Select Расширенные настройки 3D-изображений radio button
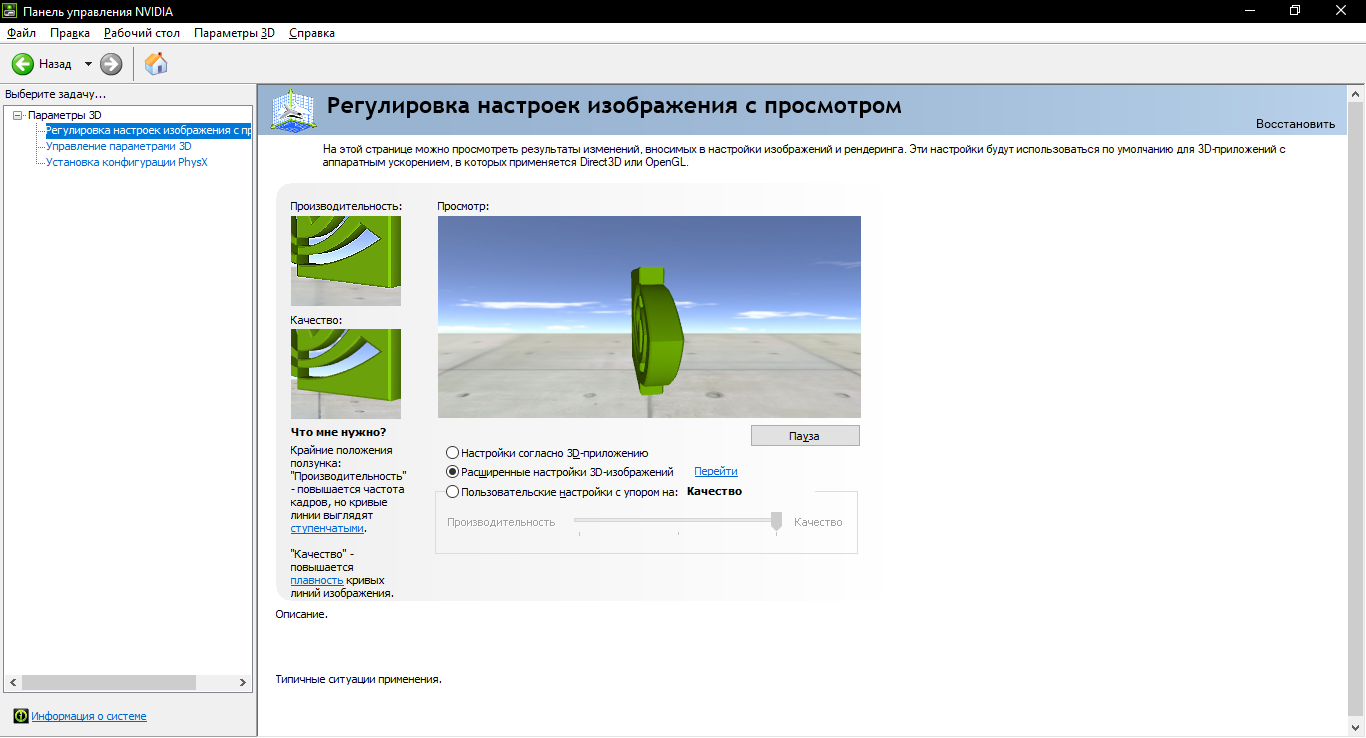The height and width of the screenshot is (738, 1366). [453, 472]
